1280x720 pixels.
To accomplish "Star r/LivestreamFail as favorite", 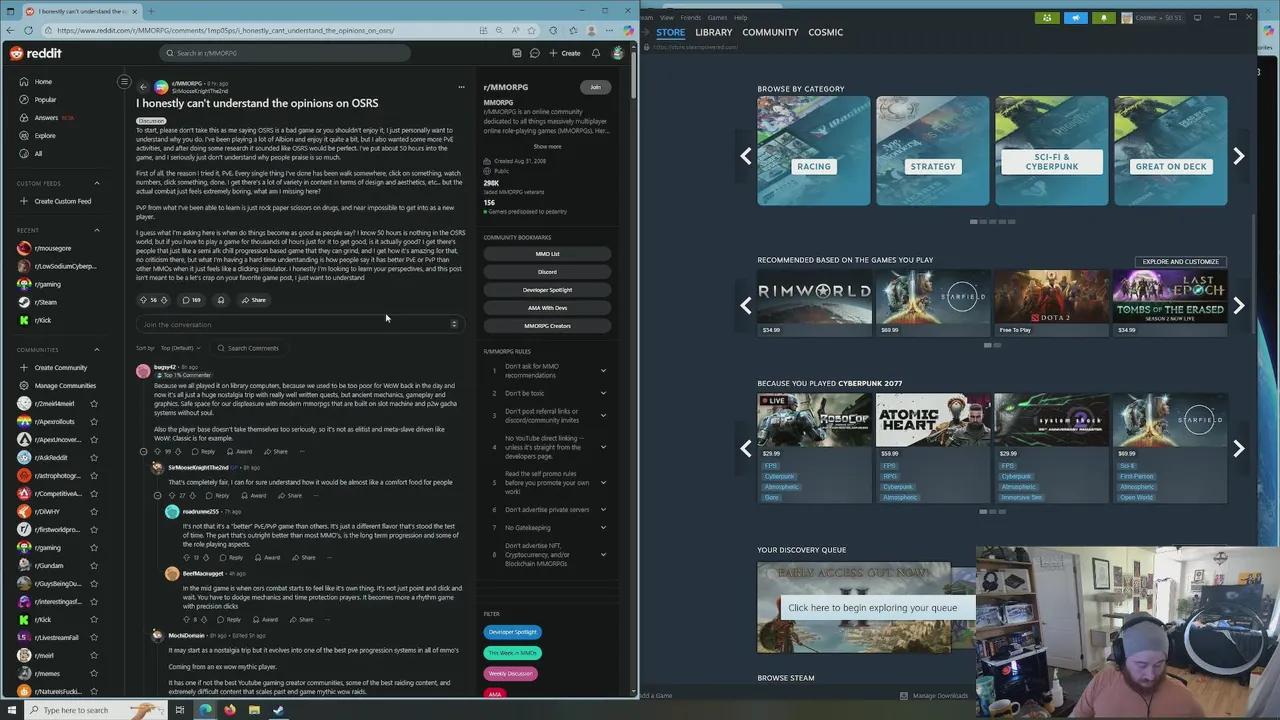I will 94,638.
